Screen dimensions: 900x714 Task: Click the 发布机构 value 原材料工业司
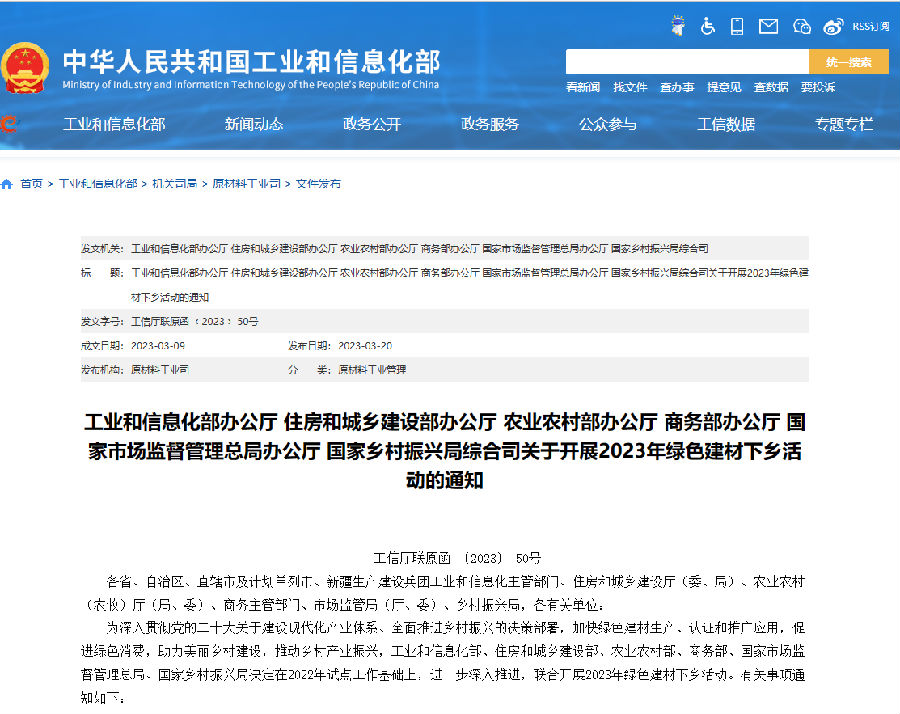coord(160,370)
